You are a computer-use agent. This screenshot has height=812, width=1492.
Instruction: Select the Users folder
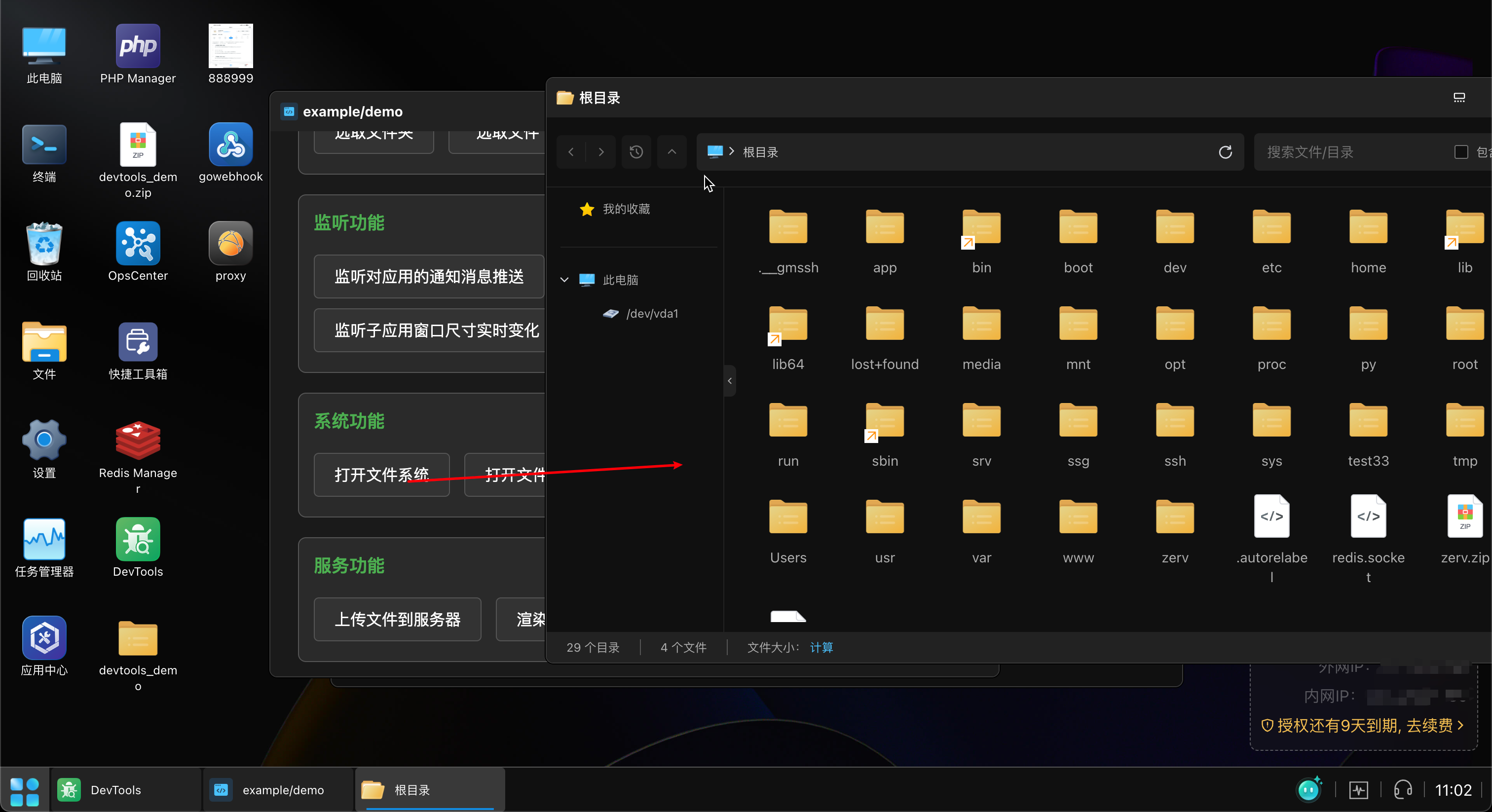click(x=788, y=532)
